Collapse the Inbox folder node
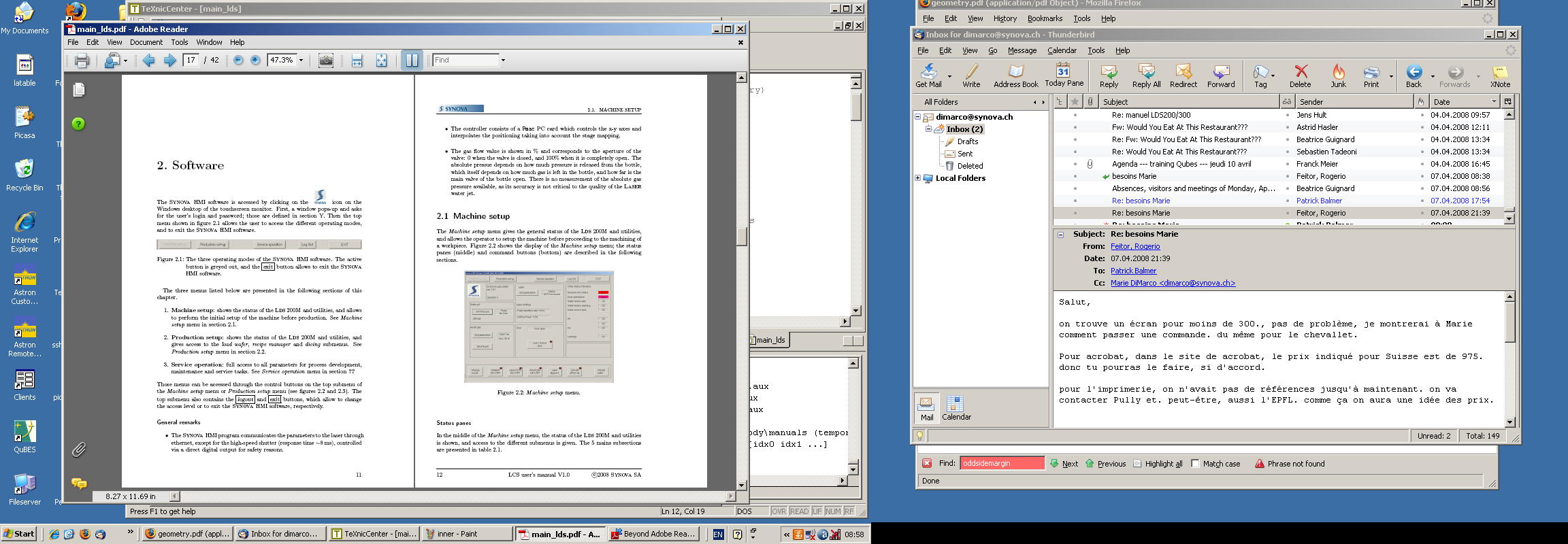Image resolution: width=1568 pixels, height=544 pixels. click(x=928, y=129)
